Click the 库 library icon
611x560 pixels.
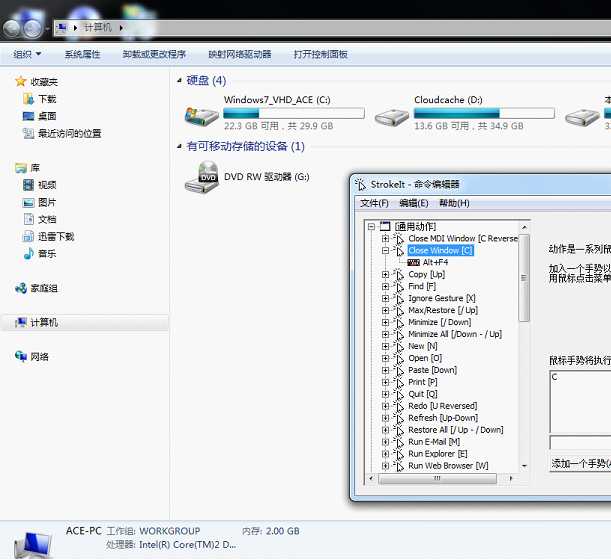[x=21, y=168]
